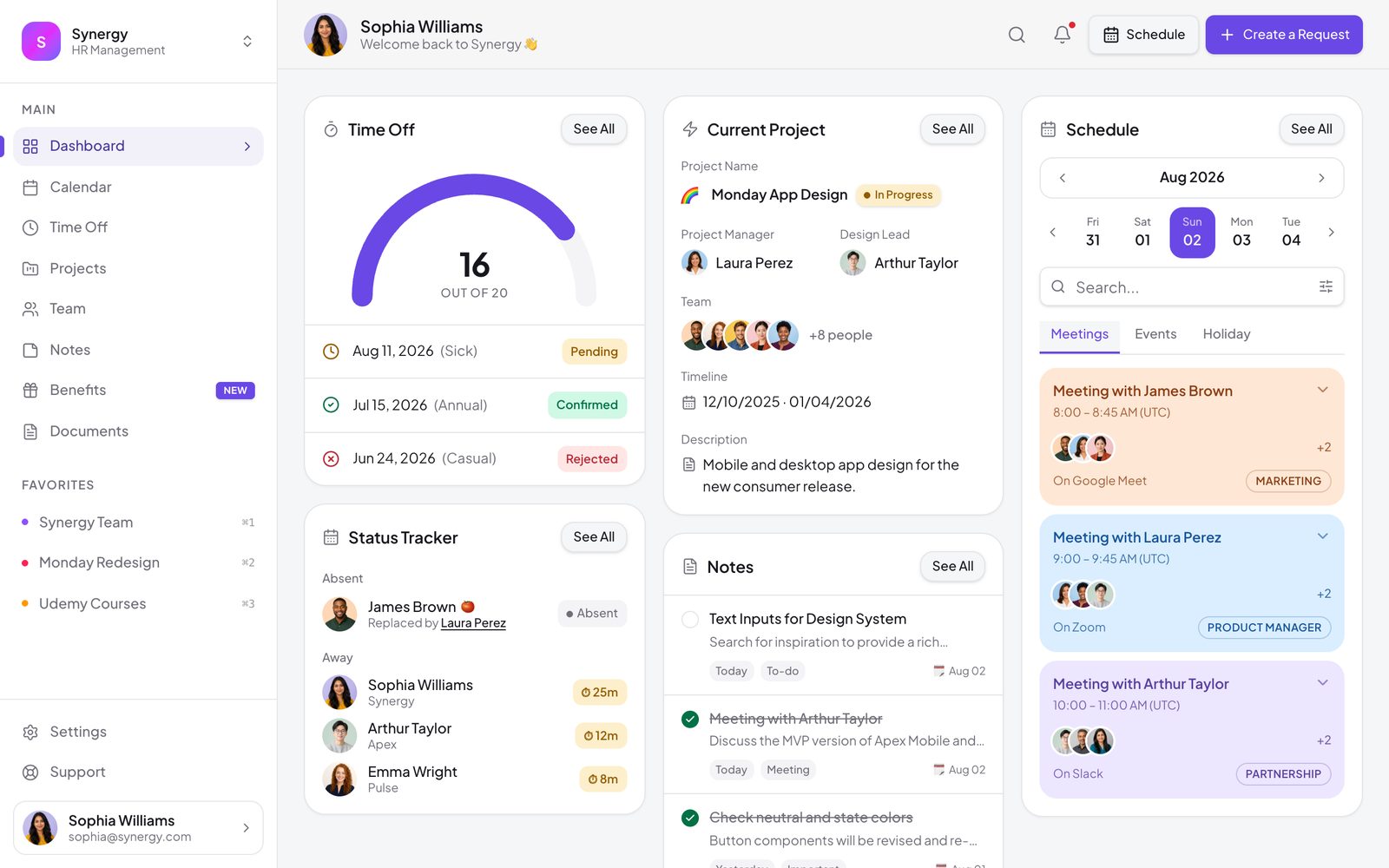Expand Meeting with James Brown card
The image size is (1389, 868).
(1323, 390)
